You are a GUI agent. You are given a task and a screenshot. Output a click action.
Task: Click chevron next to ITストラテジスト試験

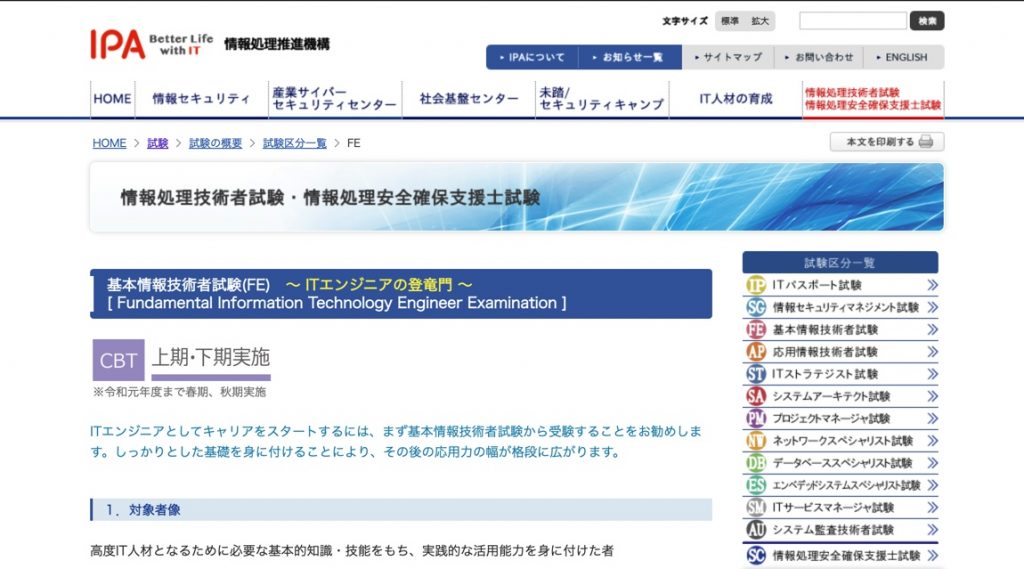tap(932, 374)
